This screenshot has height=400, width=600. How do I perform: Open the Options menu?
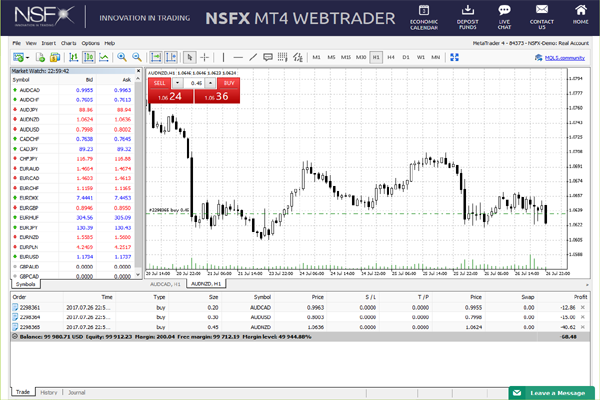90,43
